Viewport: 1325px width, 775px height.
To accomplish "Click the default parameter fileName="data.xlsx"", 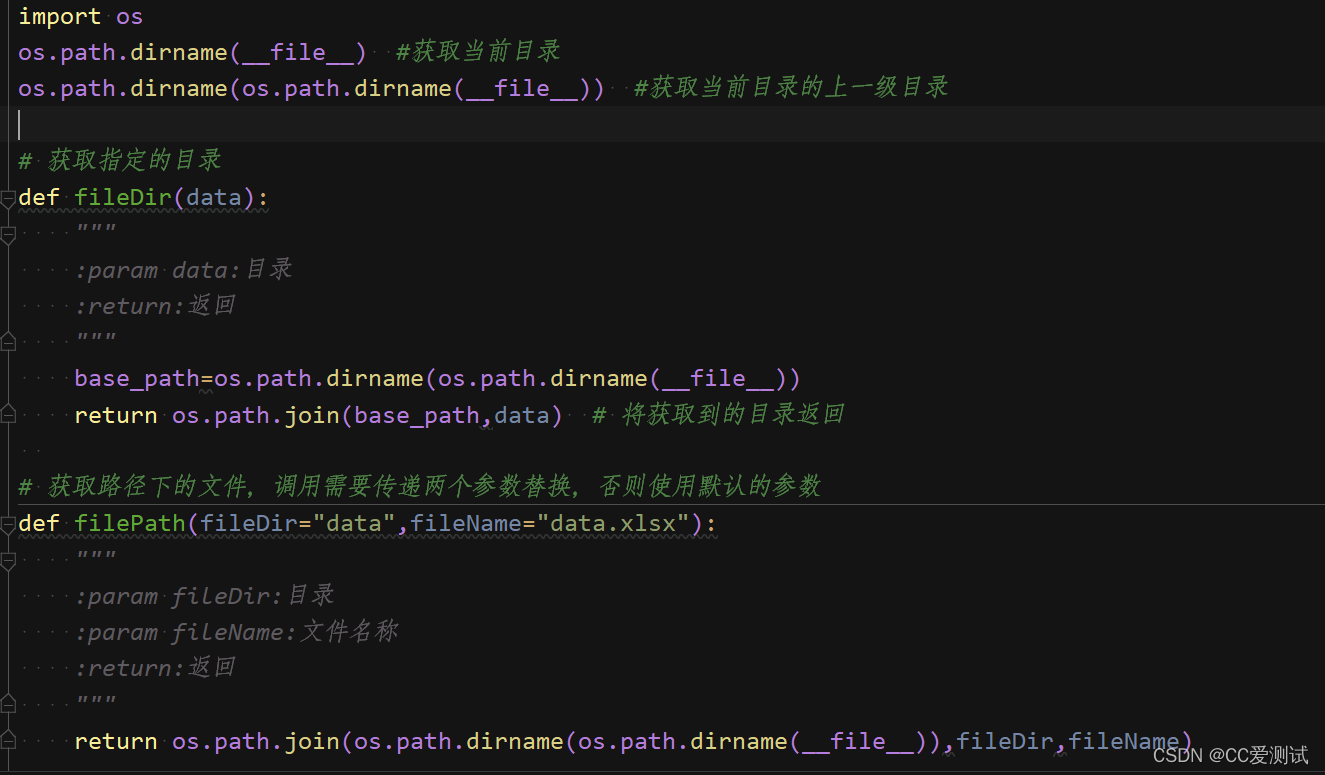I will (x=550, y=523).
